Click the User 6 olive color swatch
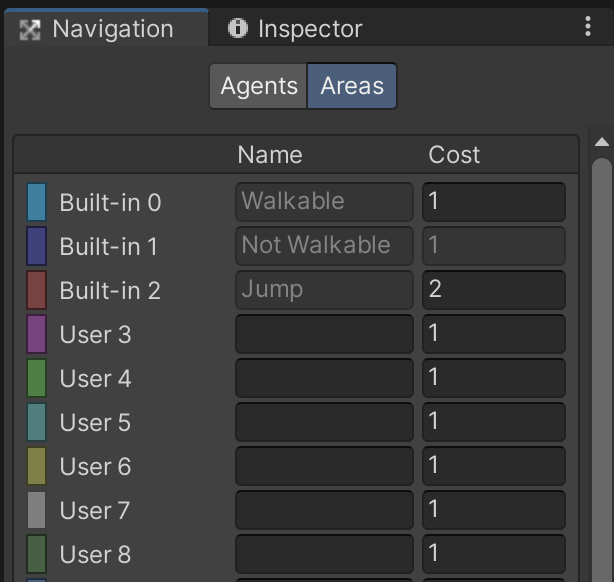The image size is (614, 582). (37, 466)
